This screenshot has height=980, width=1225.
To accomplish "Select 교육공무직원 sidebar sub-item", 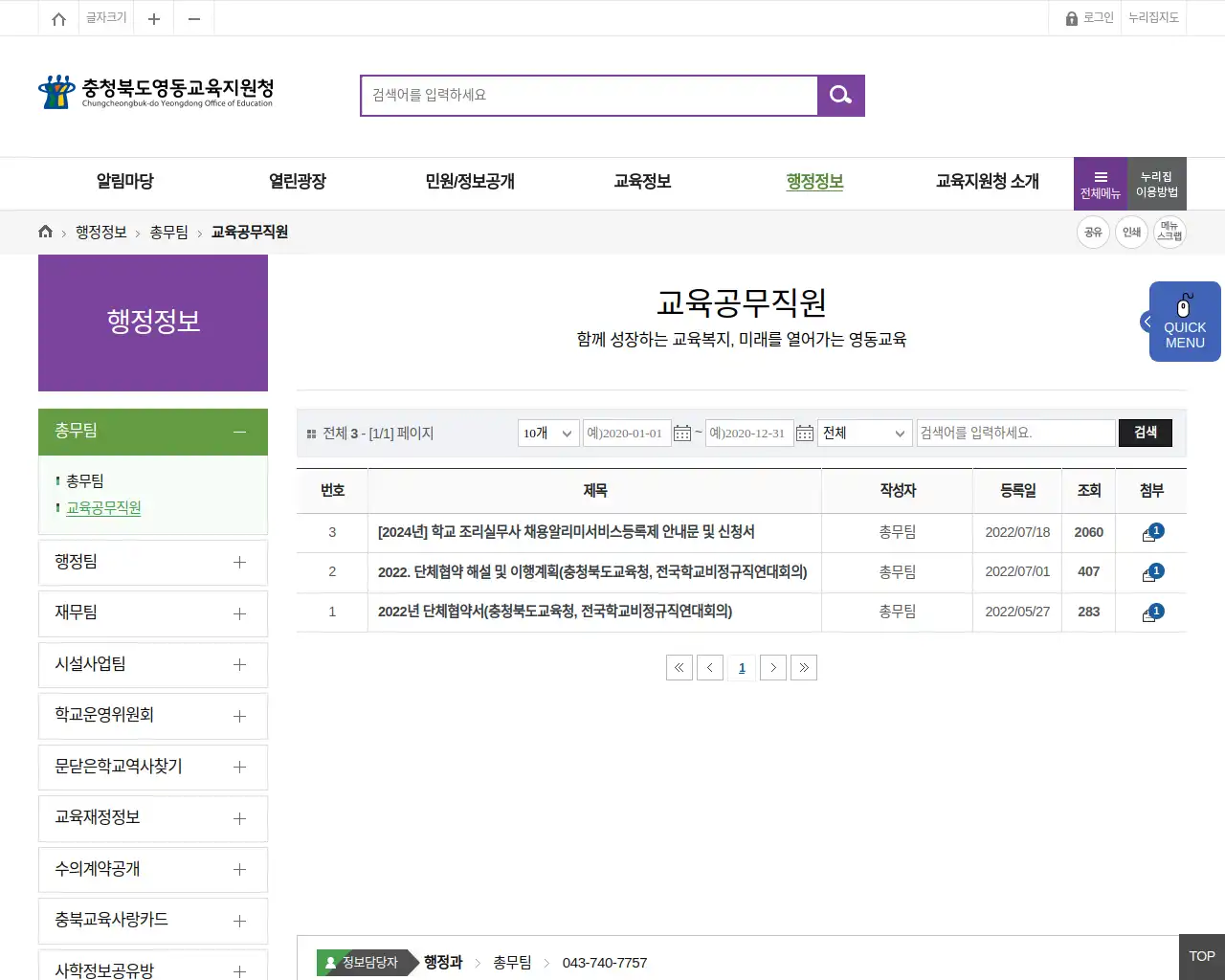I will pos(103,508).
